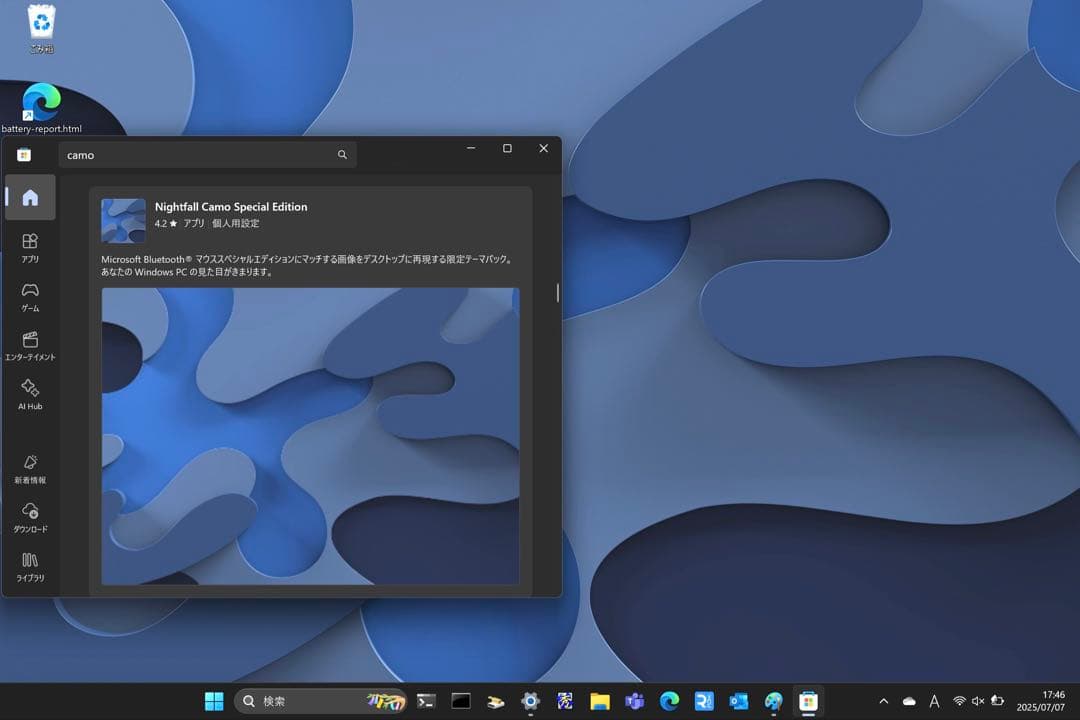1080x720 pixels.
Task: Minimize the Microsoft Store window
Action: coord(471,148)
